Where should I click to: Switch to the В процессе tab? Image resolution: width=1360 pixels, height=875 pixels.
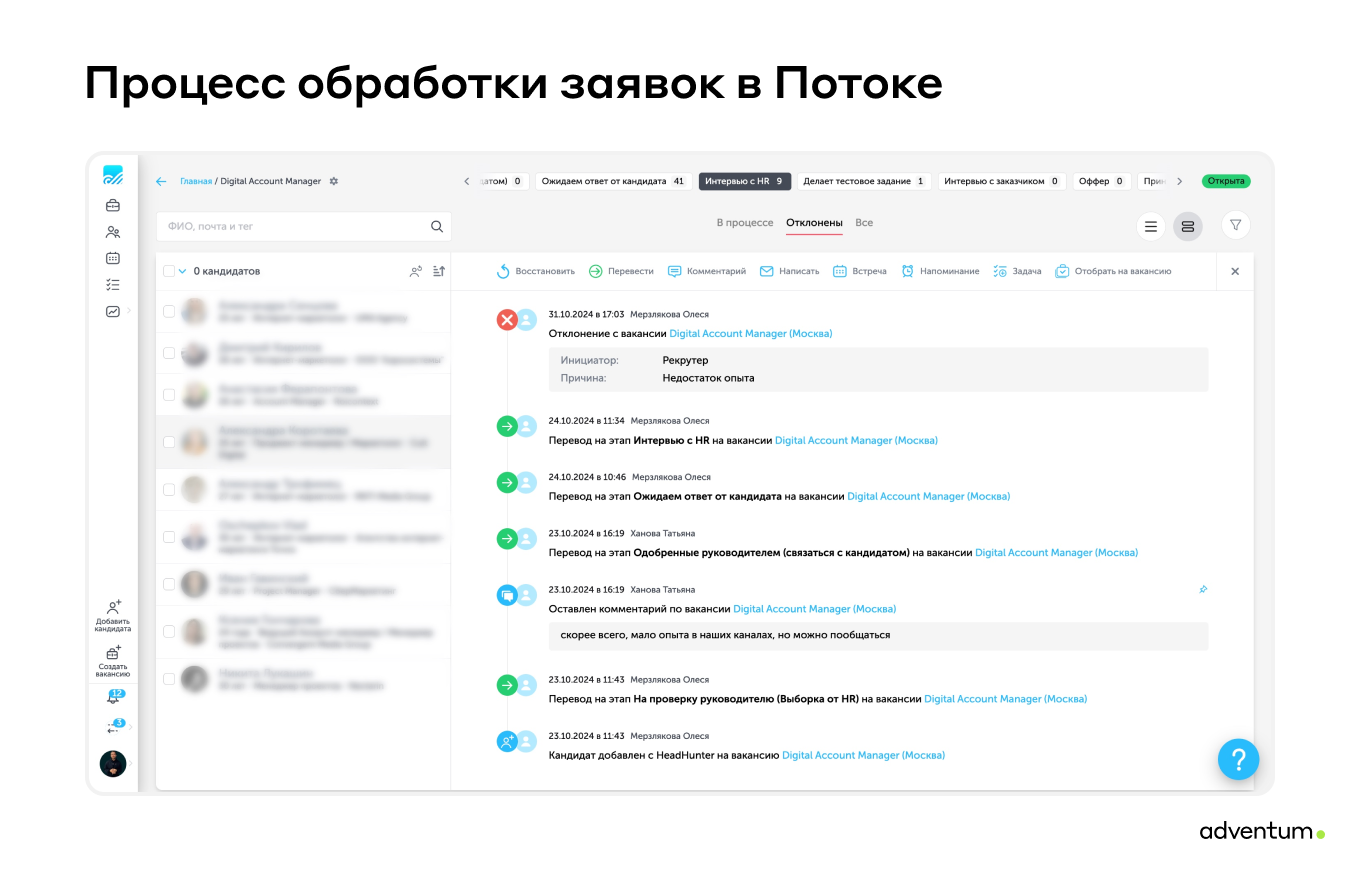coord(744,222)
